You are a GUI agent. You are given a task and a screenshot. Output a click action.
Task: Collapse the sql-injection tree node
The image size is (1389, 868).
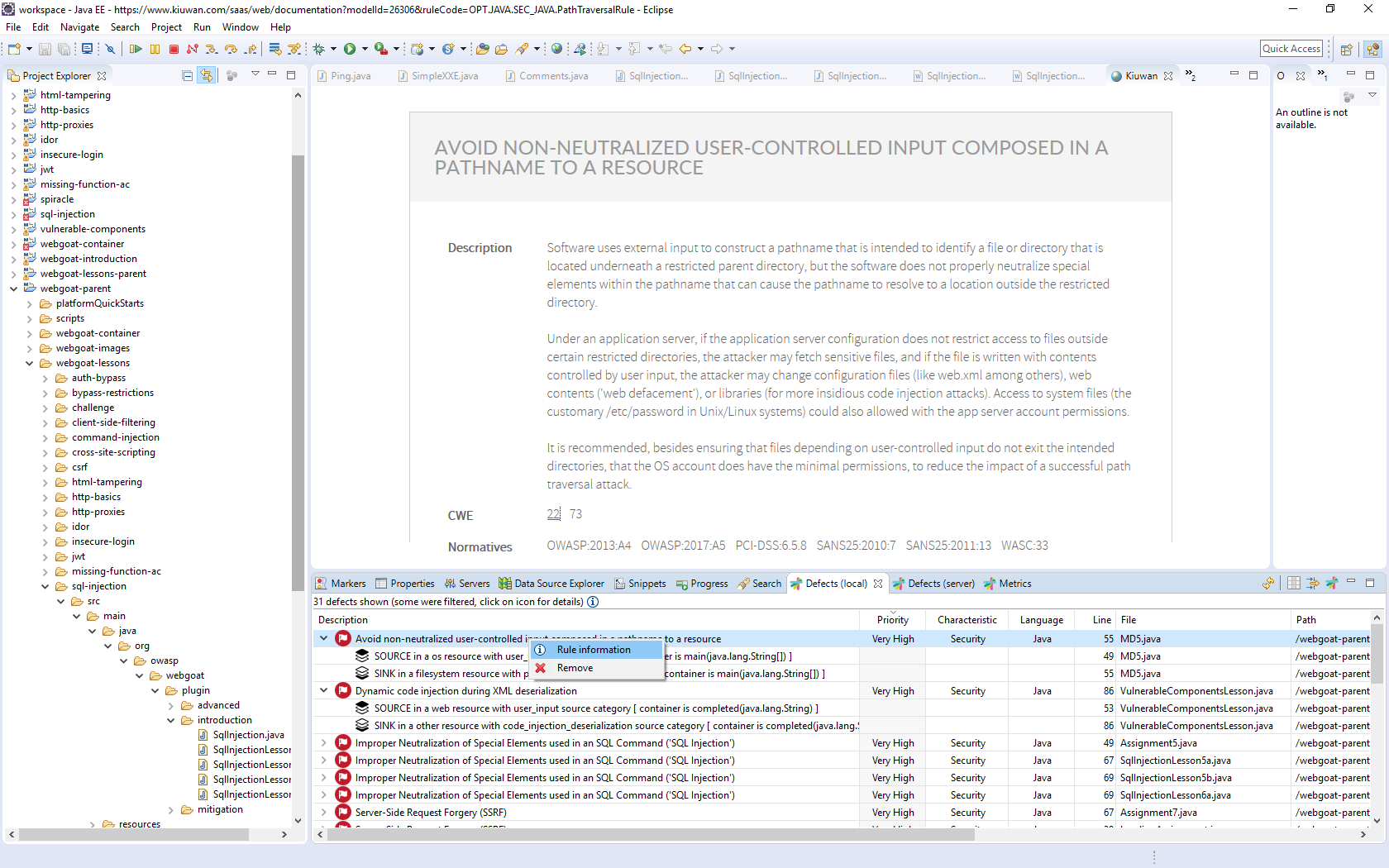click(x=44, y=586)
